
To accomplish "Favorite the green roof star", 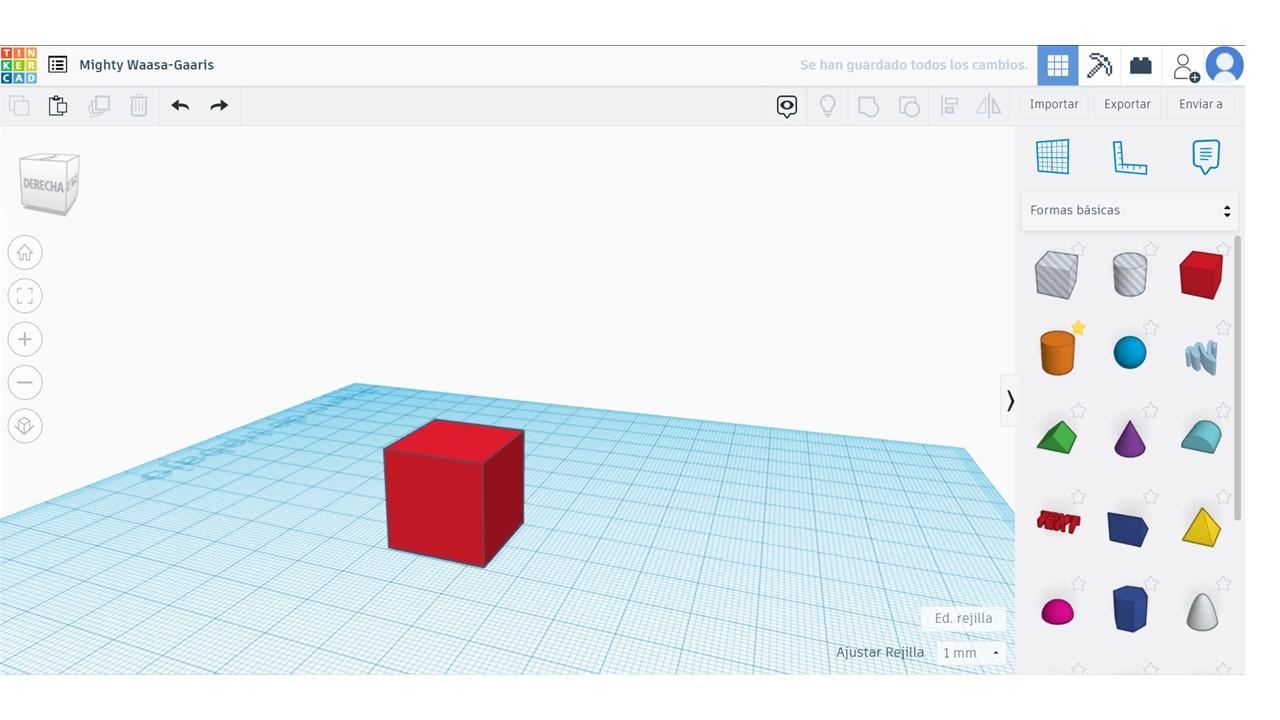I will tap(1078, 410).
